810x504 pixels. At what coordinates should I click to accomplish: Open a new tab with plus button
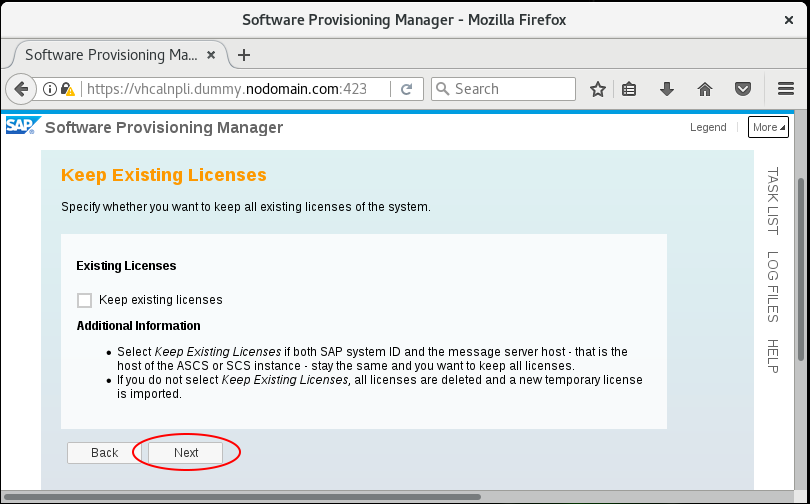pyautogui.click(x=244, y=55)
